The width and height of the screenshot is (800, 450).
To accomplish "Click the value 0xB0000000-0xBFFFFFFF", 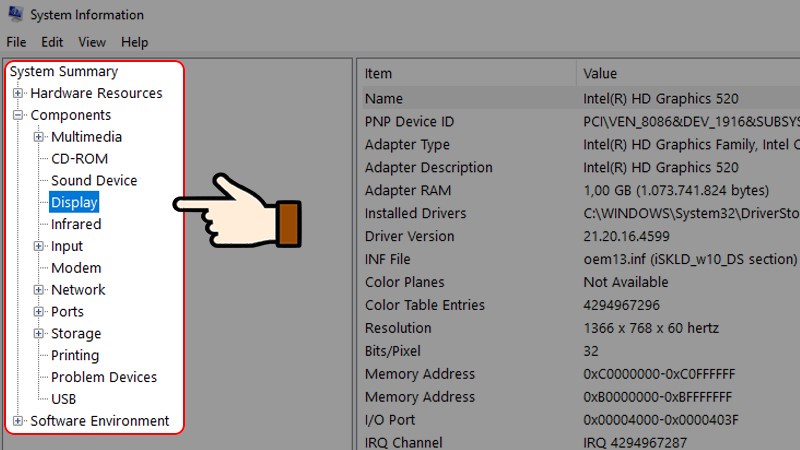I will coord(658,397).
